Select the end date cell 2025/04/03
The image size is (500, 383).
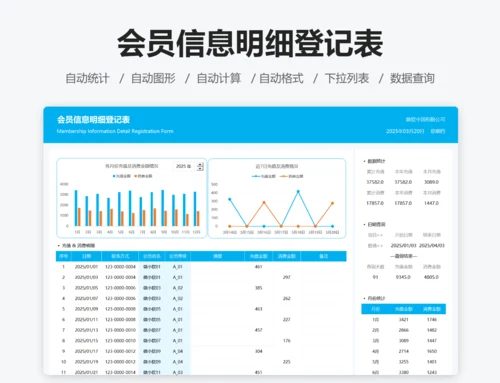[x=432, y=246]
